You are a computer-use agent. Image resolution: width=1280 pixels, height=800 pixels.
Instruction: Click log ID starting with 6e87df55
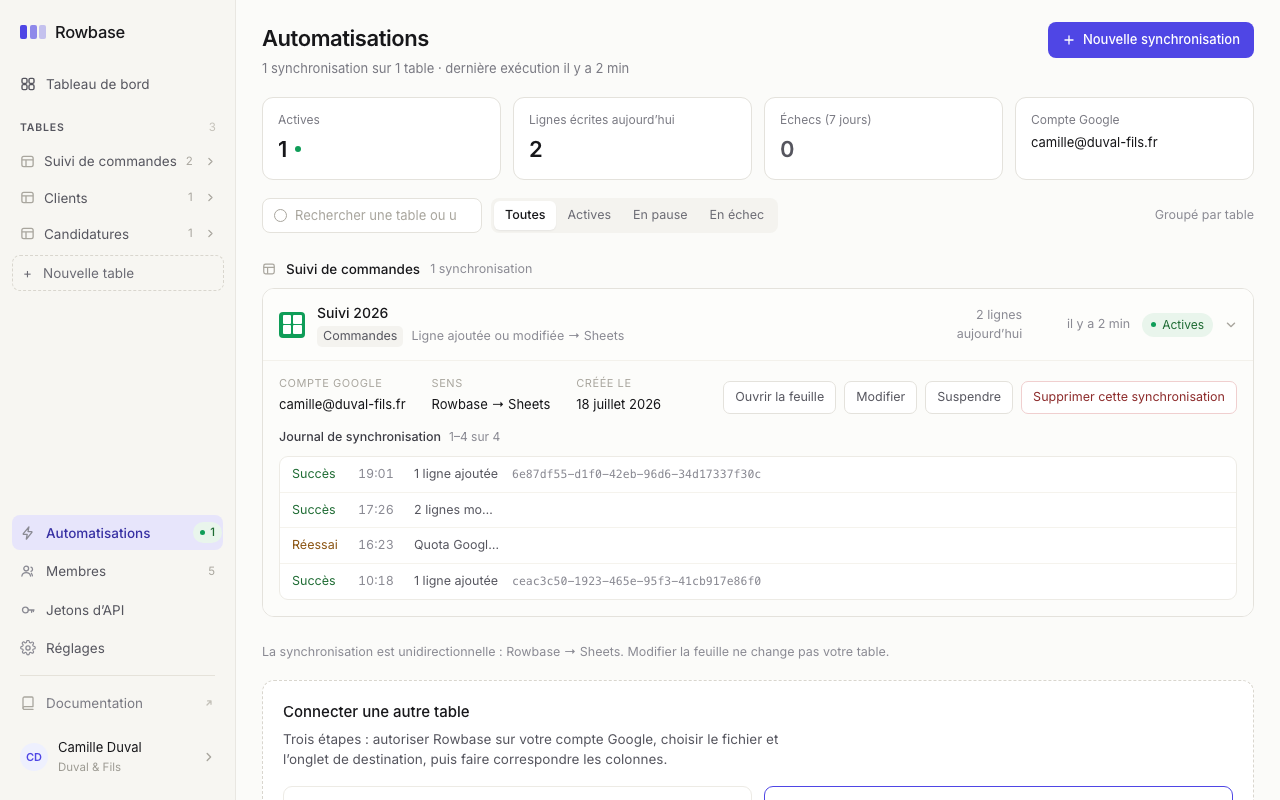(636, 474)
